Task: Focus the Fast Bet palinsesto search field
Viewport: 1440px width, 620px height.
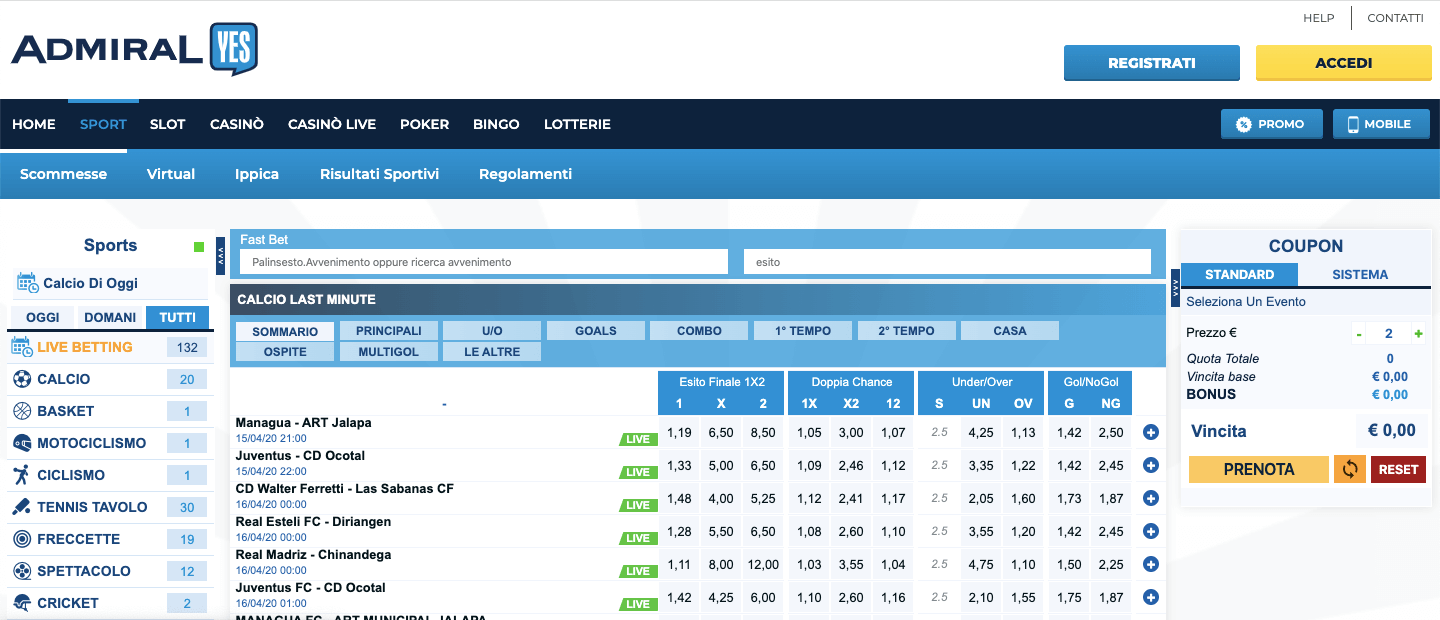Action: pyautogui.click(x=484, y=262)
